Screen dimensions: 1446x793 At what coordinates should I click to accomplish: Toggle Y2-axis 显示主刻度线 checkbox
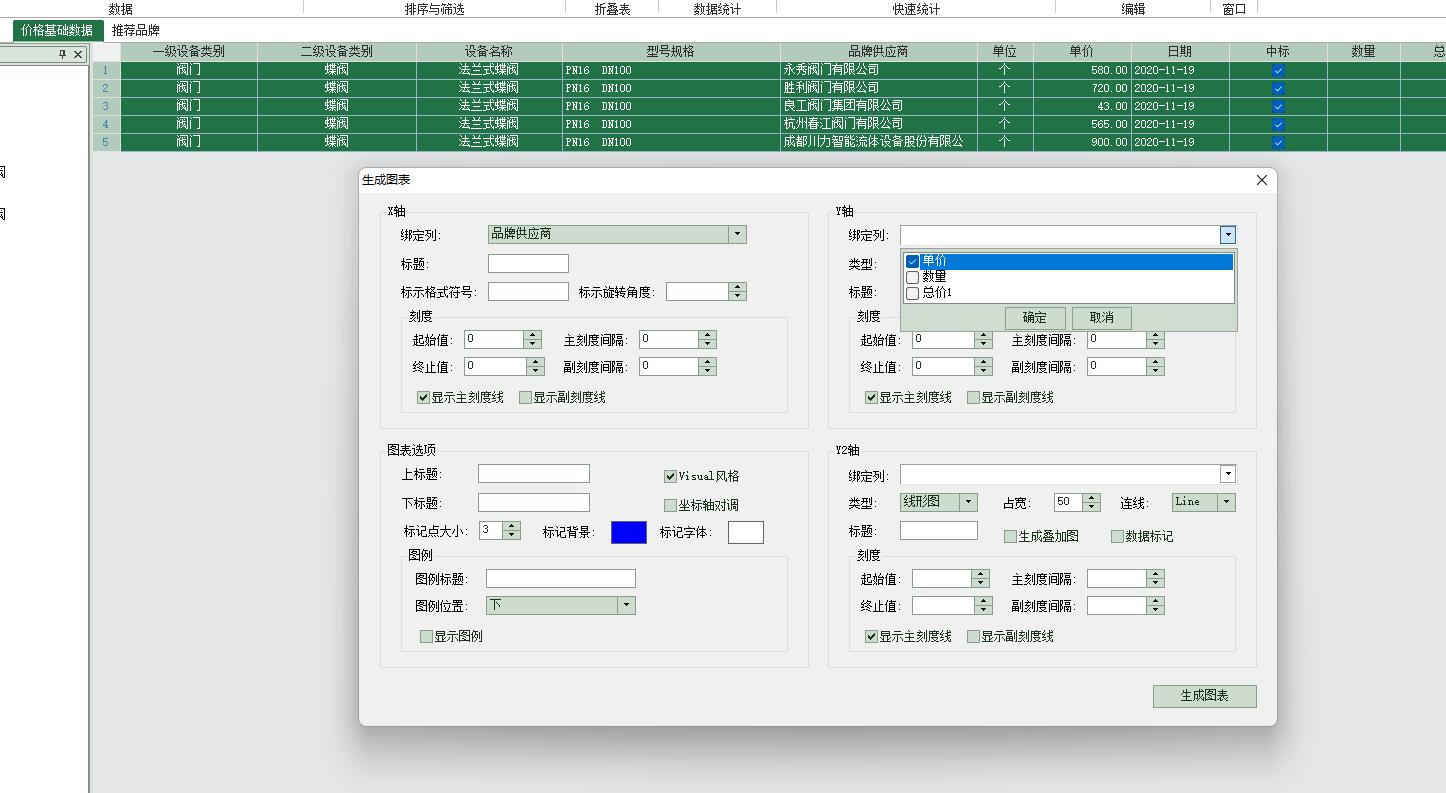(x=871, y=637)
